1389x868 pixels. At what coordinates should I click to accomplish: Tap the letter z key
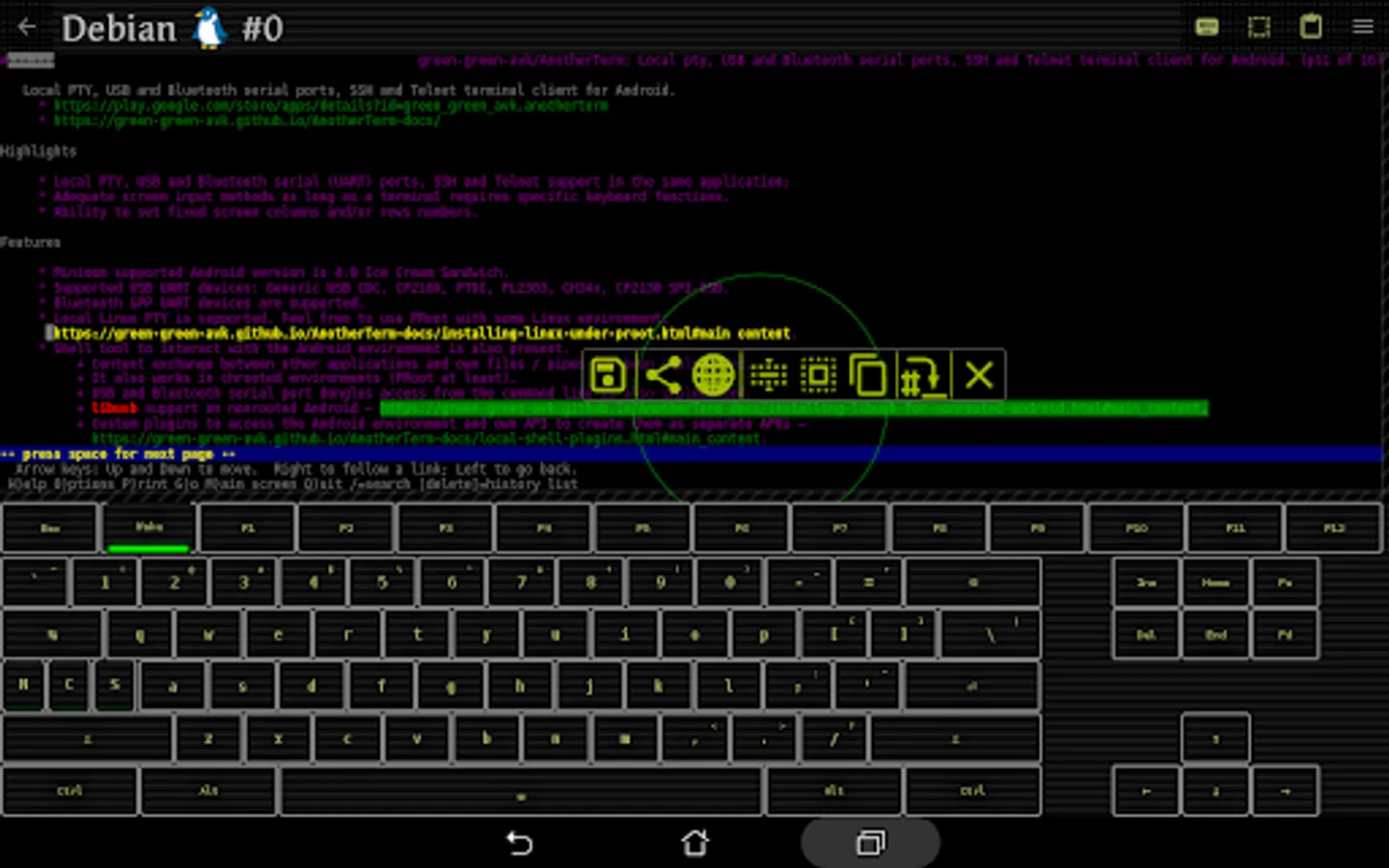[208, 739]
